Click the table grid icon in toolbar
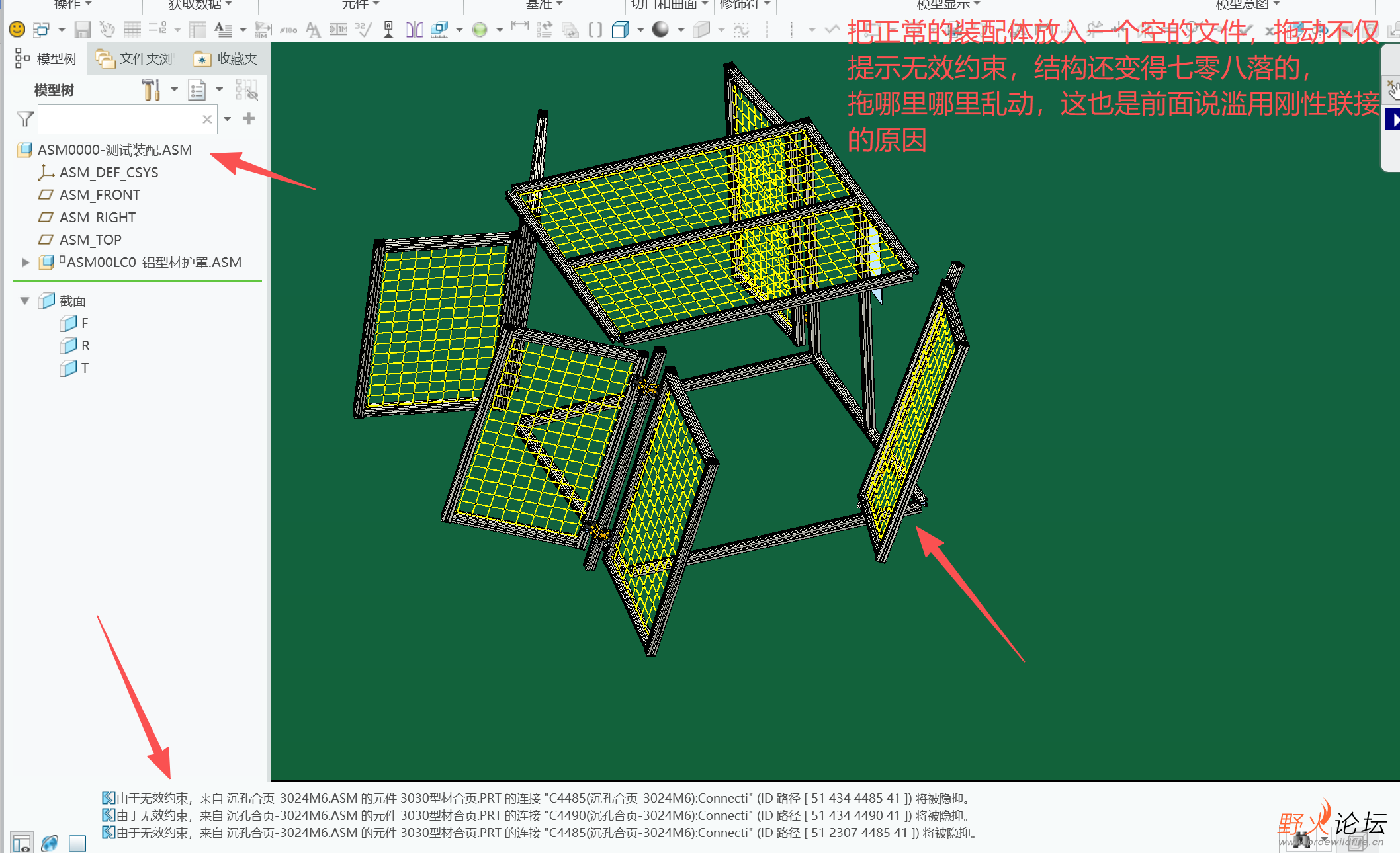 (132, 30)
